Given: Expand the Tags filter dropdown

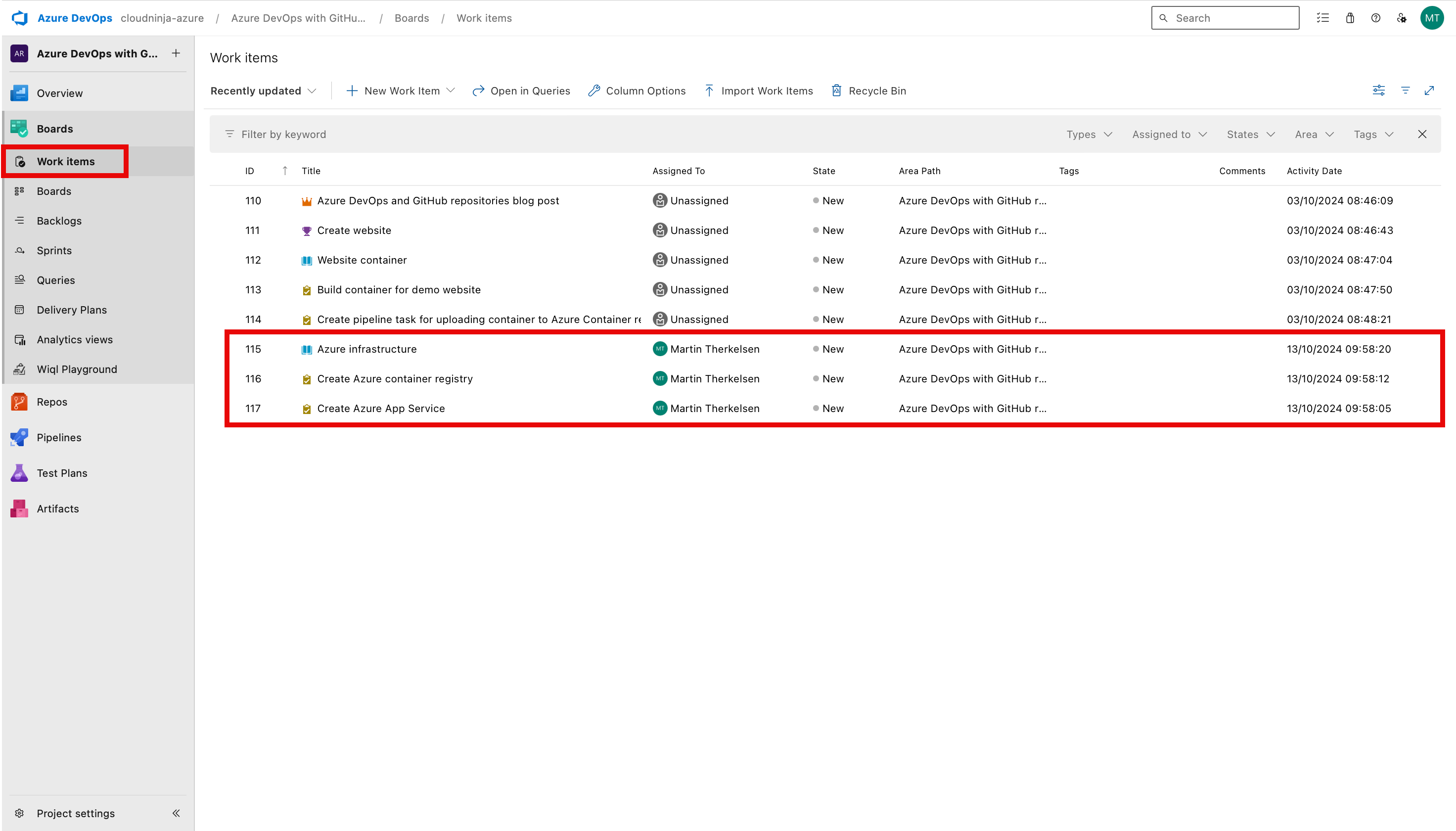Looking at the screenshot, I should [x=1373, y=134].
